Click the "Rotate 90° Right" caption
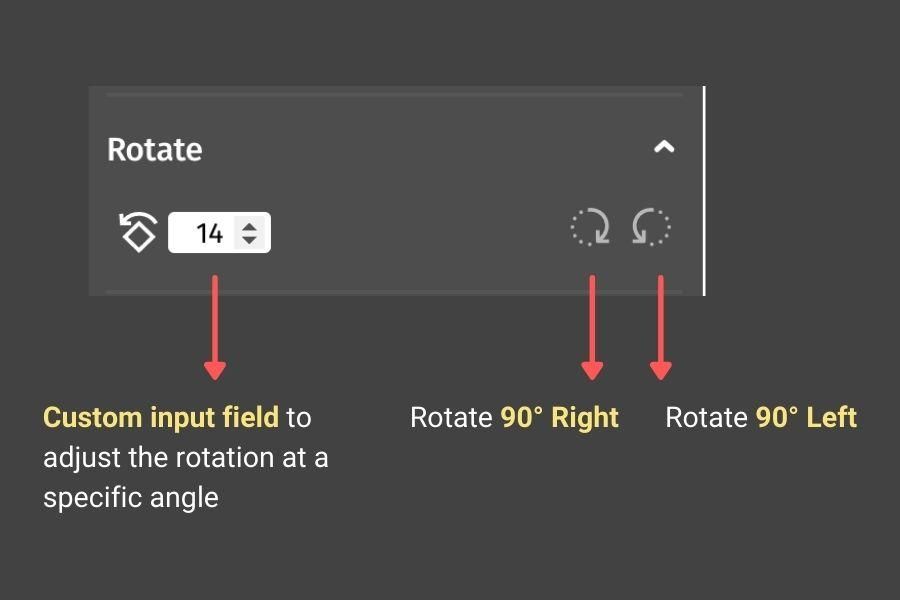The image size is (900, 600). coord(514,417)
